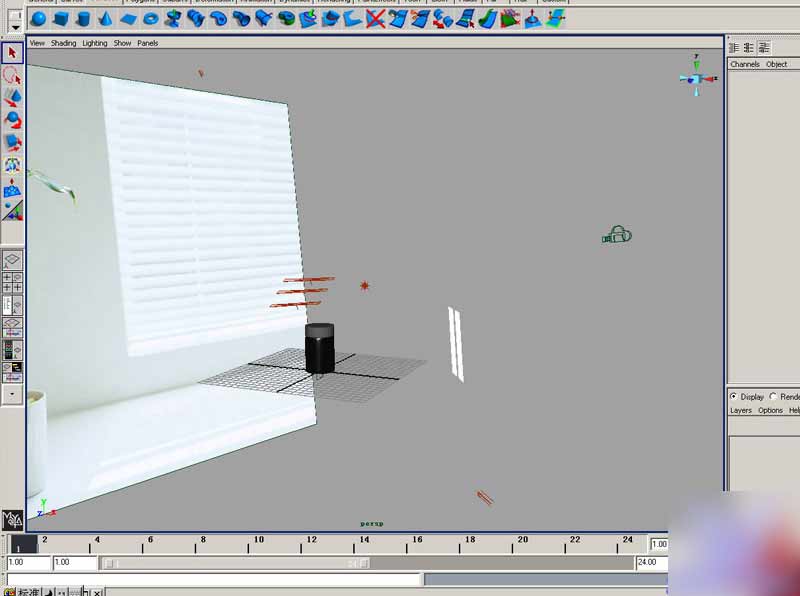This screenshot has width=800, height=596.
Task: Select the Display layer radio button
Action: click(734, 396)
